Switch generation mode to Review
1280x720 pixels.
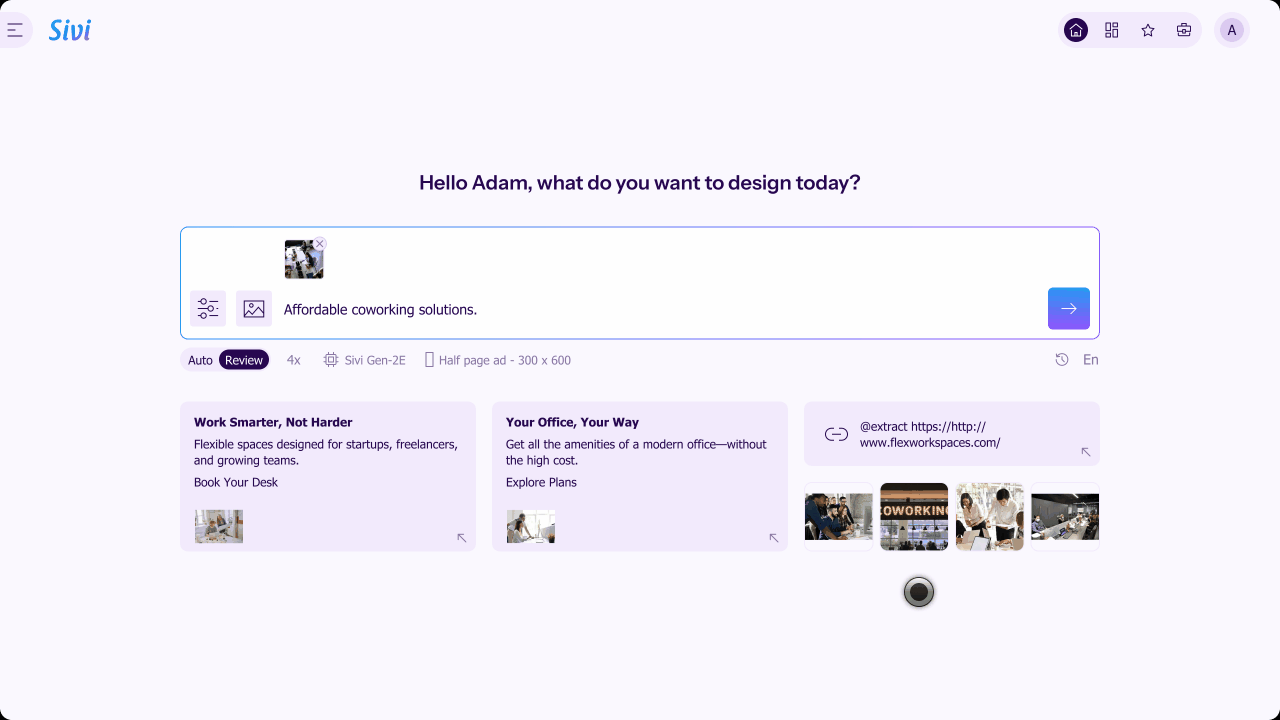pyautogui.click(x=244, y=360)
